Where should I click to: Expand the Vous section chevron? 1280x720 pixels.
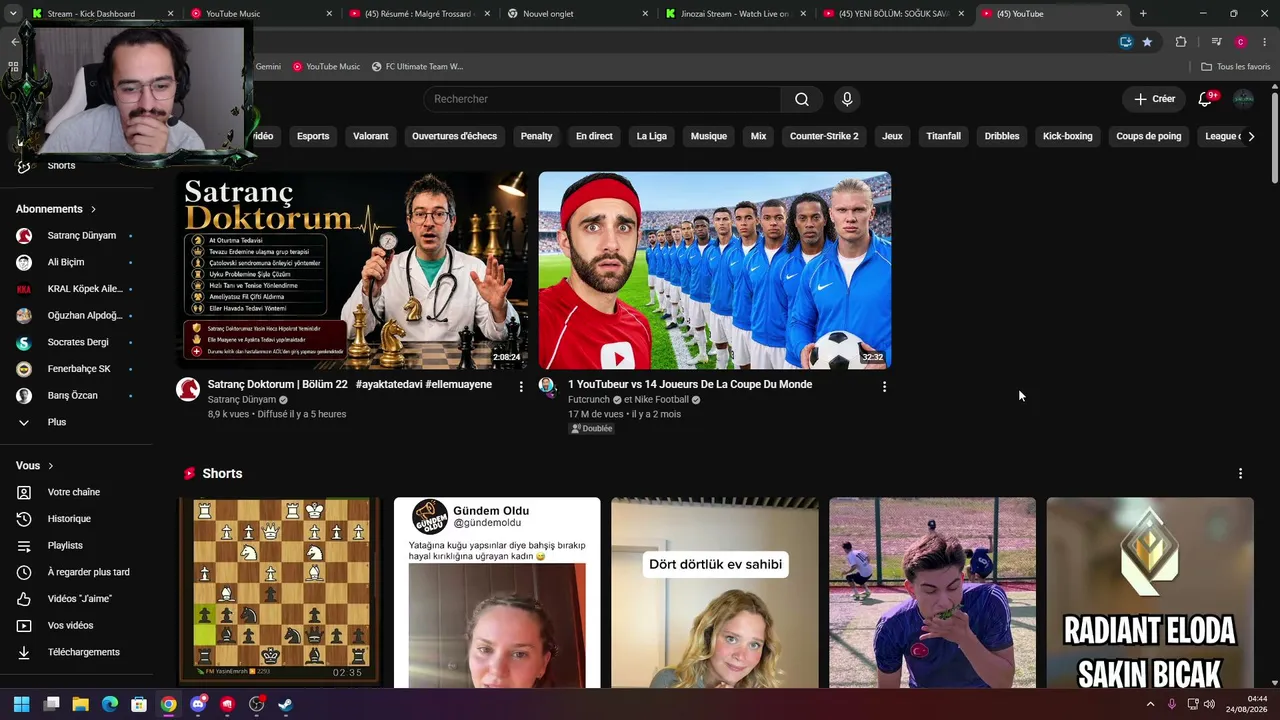coord(50,466)
